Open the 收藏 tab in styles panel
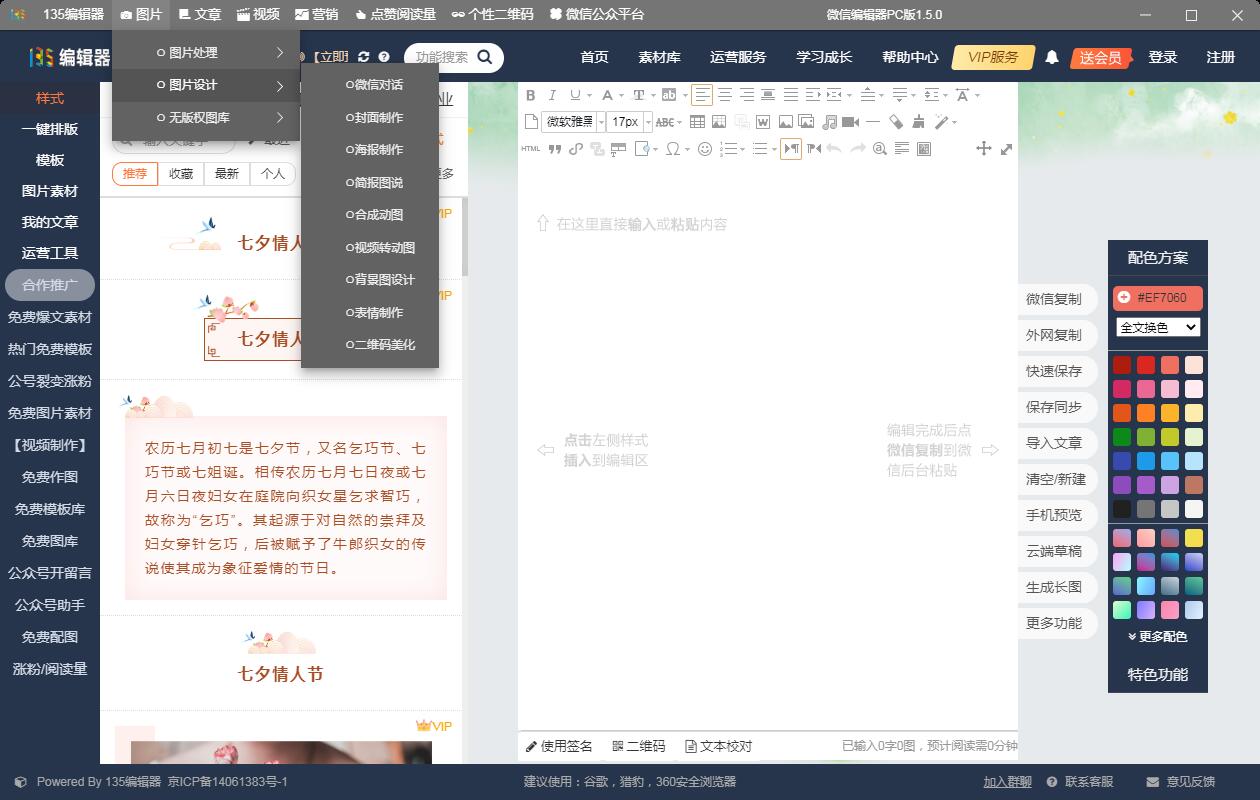Viewport: 1260px width, 800px height. [x=181, y=173]
